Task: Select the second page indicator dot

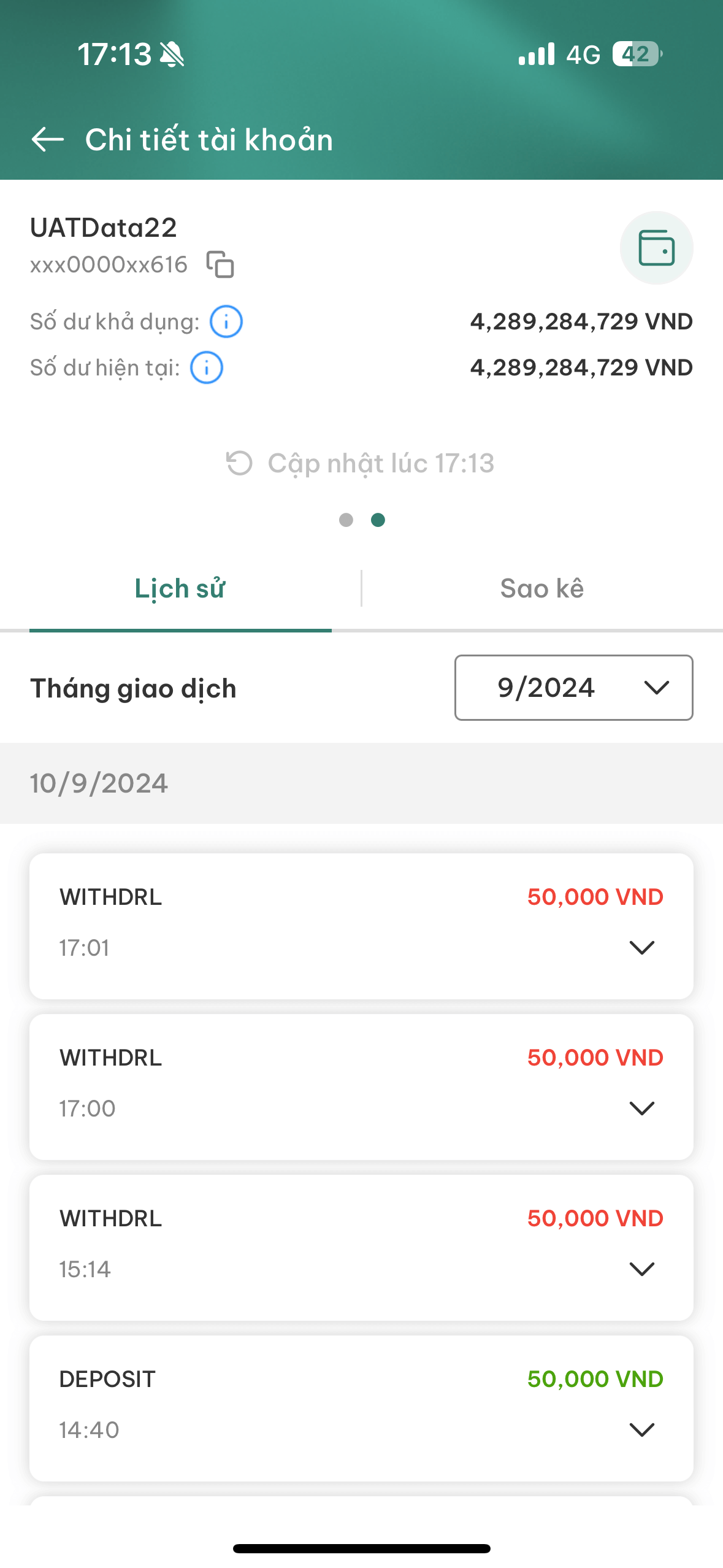Action: pyautogui.click(x=378, y=520)
